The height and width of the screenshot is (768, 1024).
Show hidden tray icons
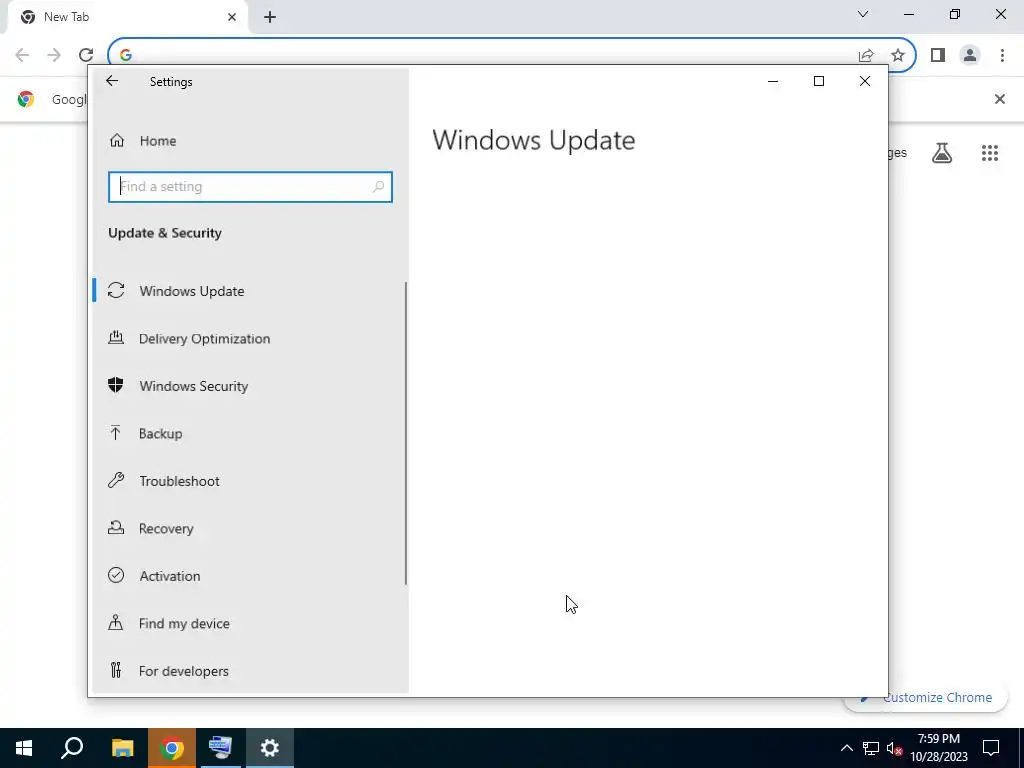click(x=846, y=748)
